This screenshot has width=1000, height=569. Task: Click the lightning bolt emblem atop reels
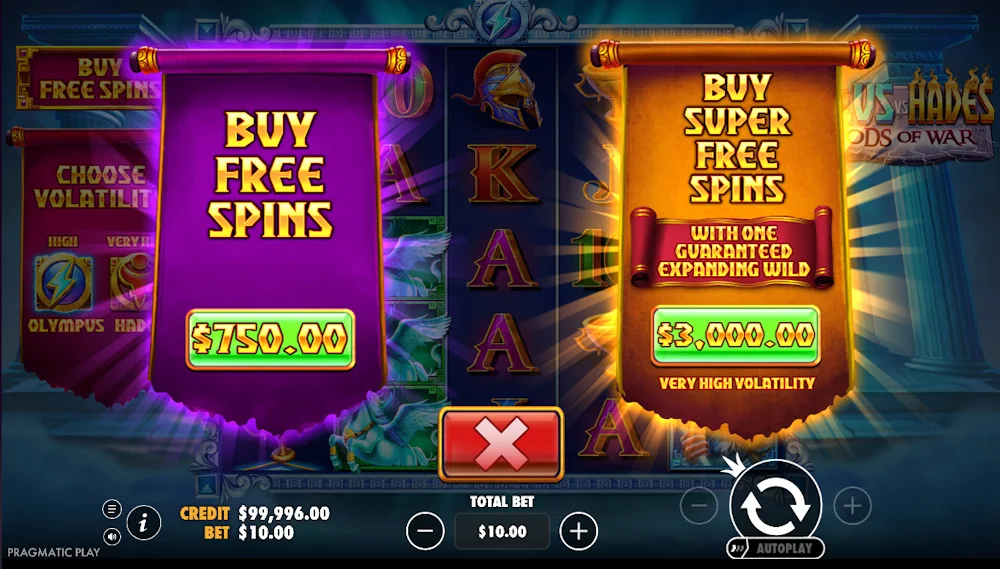pyautogui.click(x=501, y=22)
